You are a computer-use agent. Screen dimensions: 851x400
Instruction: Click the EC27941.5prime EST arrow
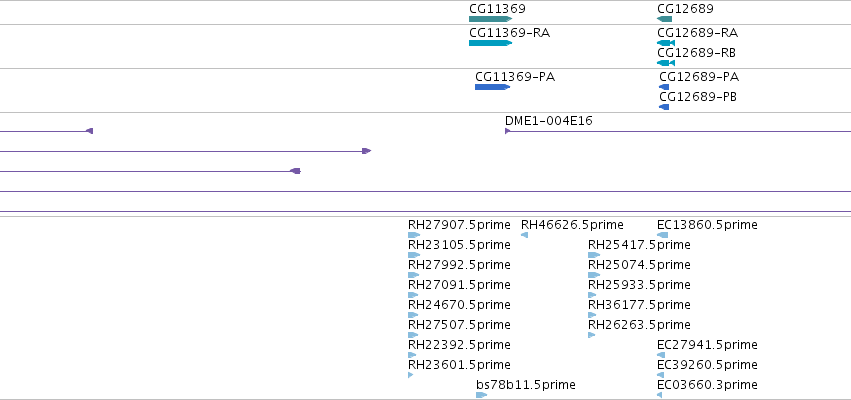[661, 355]
